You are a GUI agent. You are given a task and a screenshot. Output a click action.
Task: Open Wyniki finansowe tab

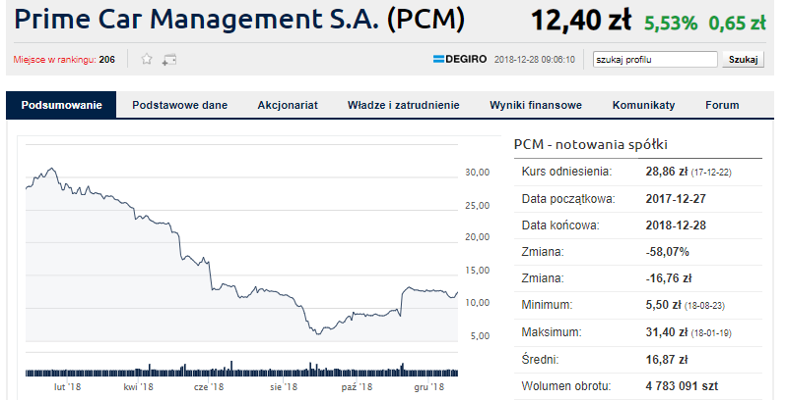535,105
